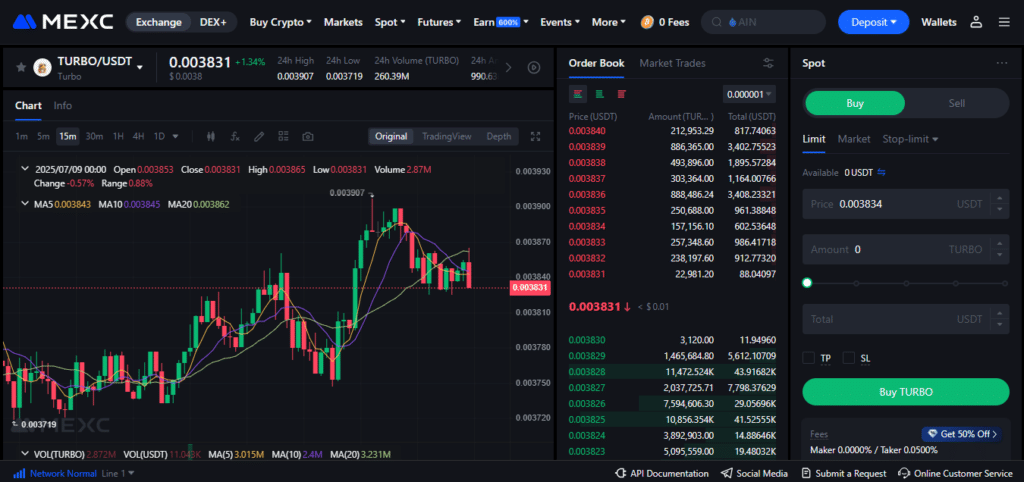The width and height of the screenshot is (1024, 482).
Task: Click the MEXC logo in the header
Action: click(63, 22)
